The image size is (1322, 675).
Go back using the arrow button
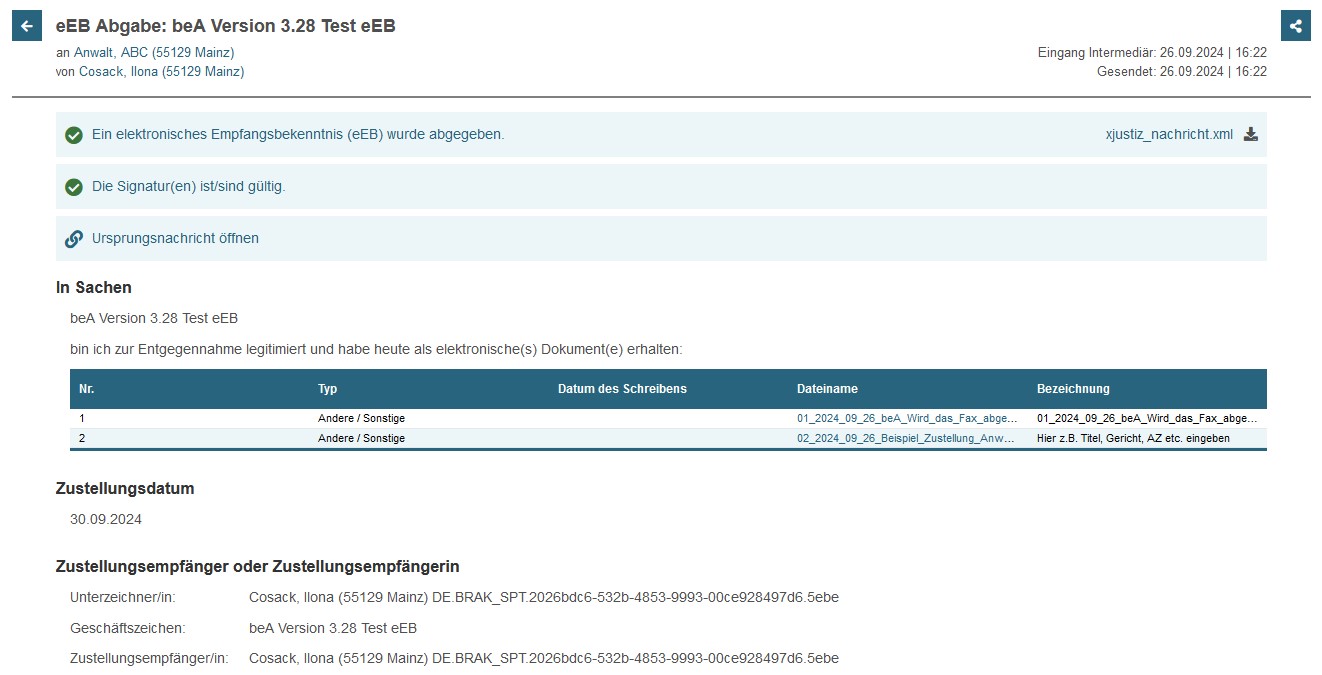pyautogui.click(x=27, y=26)
